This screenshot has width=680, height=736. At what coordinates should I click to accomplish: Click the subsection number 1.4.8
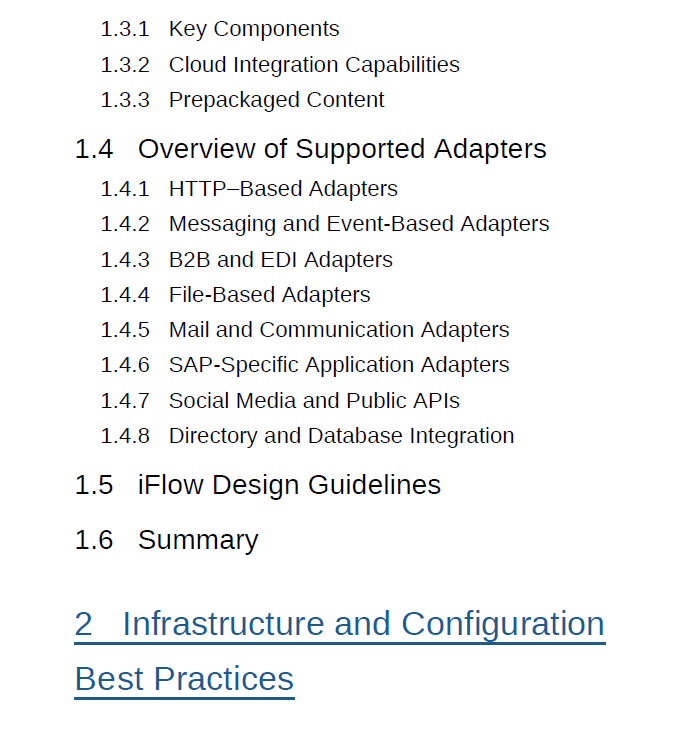coord(125,436)
